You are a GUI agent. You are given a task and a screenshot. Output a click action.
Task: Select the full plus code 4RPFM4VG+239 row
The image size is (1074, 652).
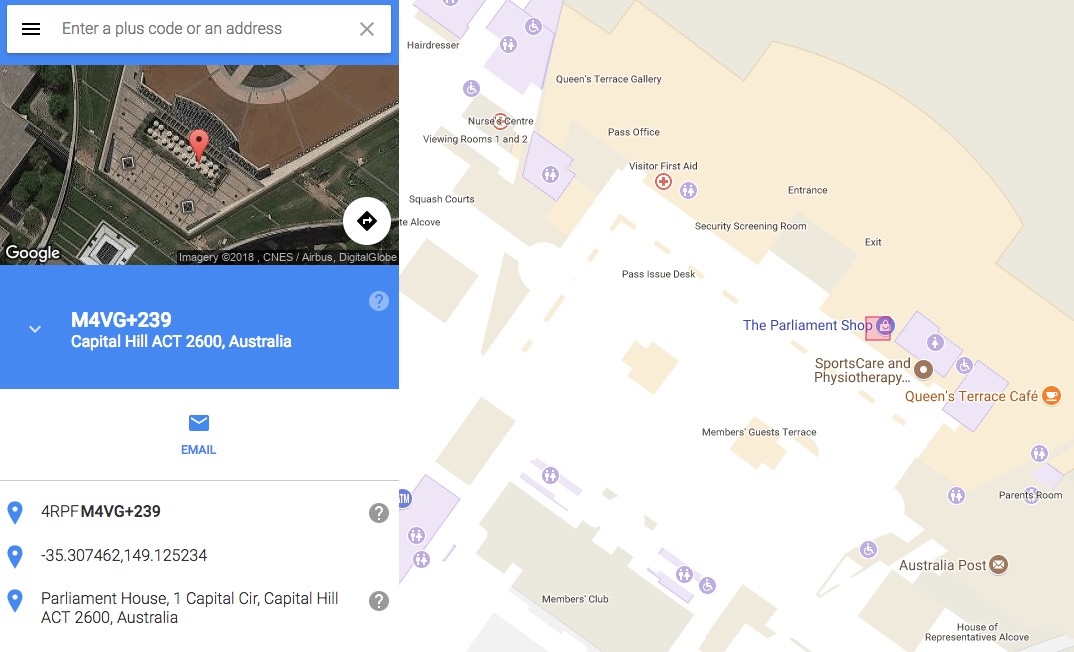(x=199, y=512)
